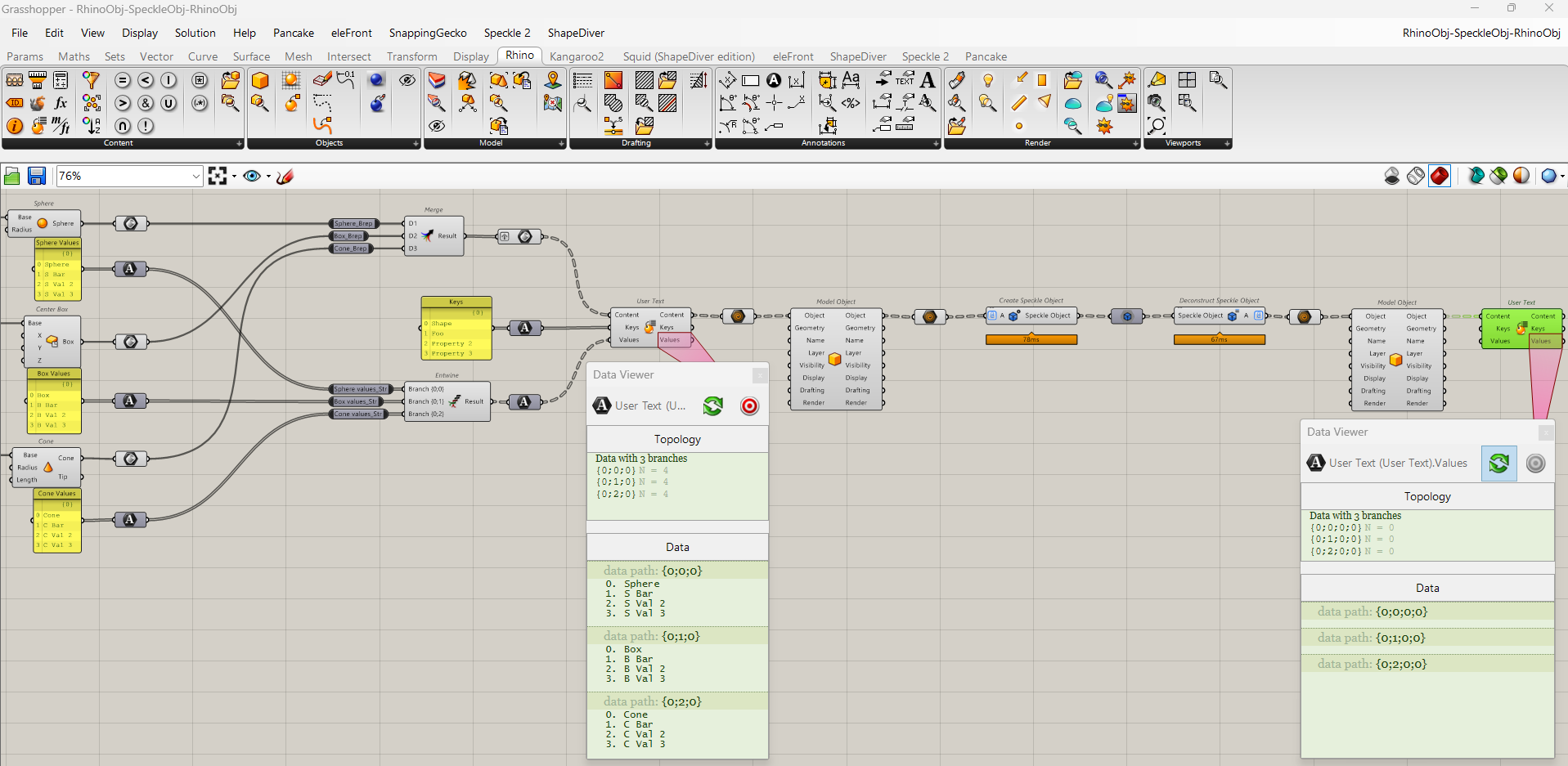
Task: Choose the eraser icon in Objects panel
Action: 322,80
